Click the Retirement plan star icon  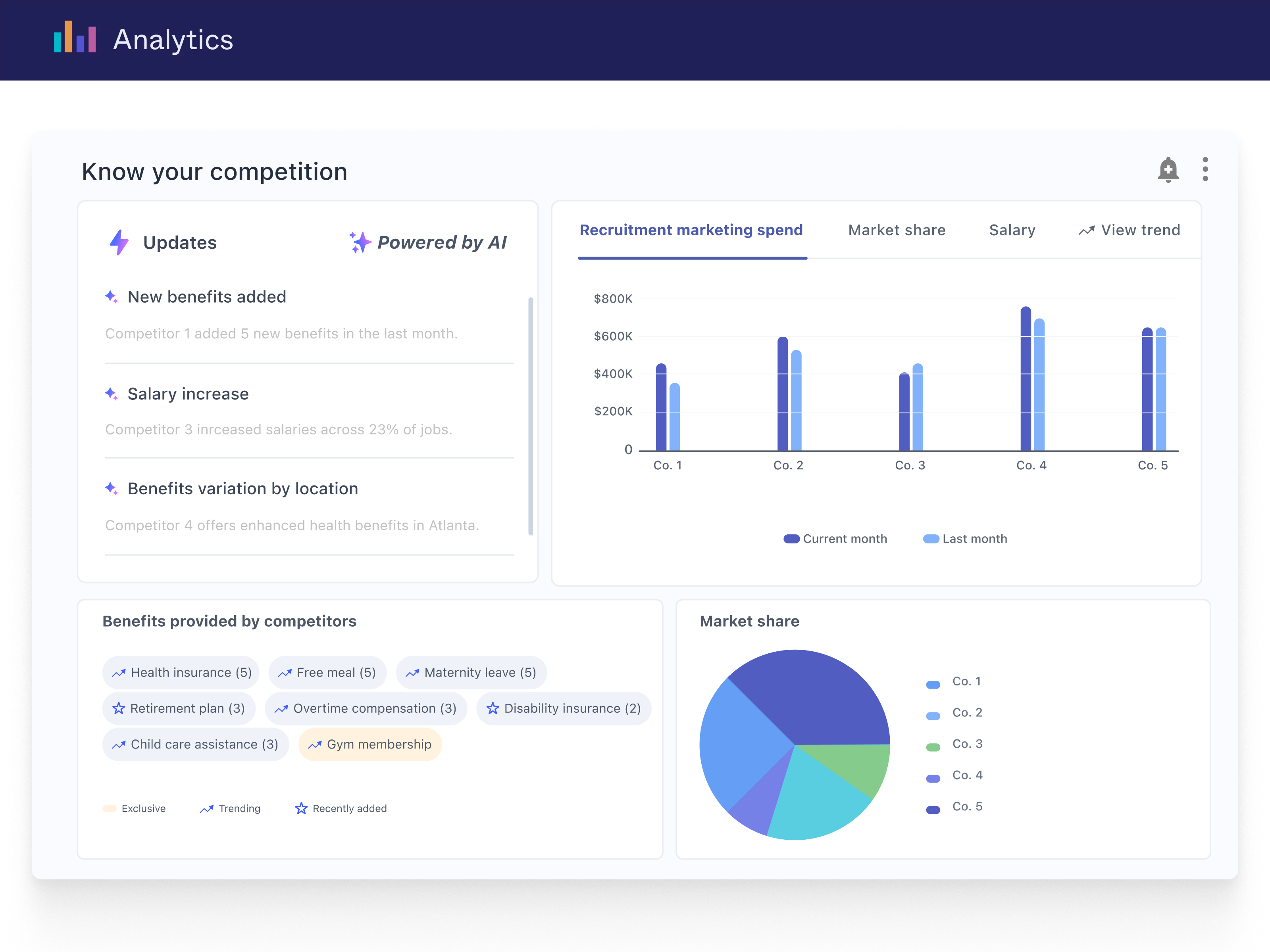click(118, 708)
